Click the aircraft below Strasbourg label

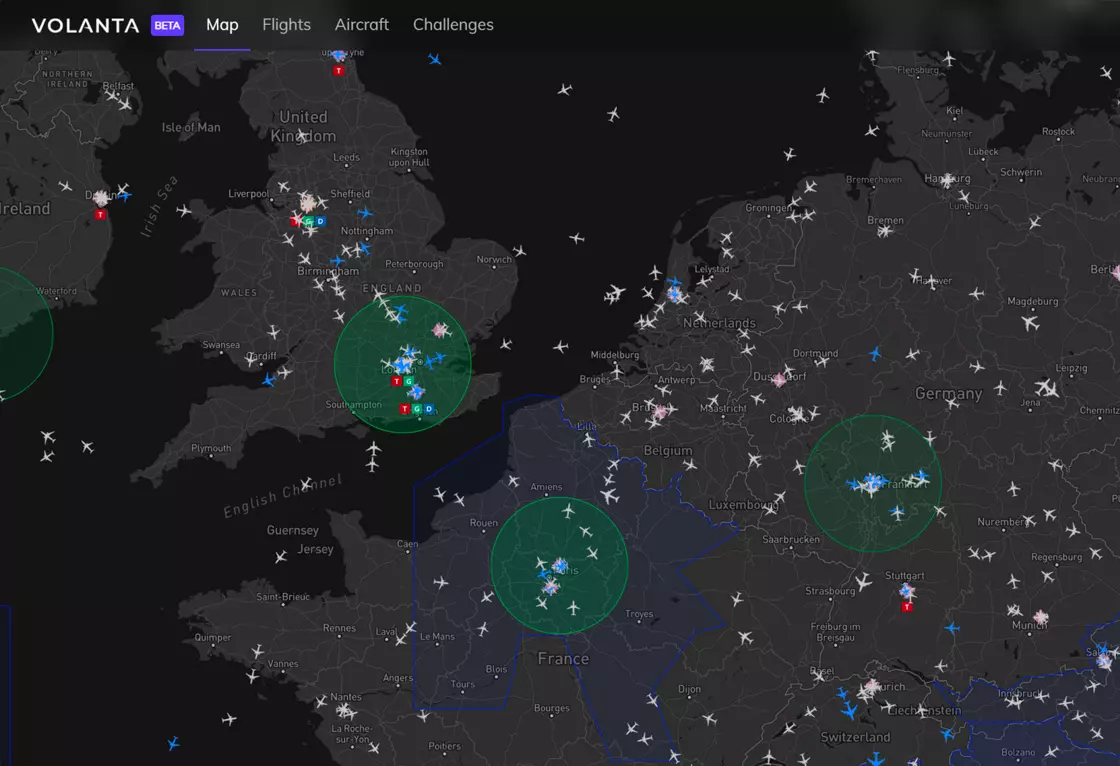(x=863, y=582)
